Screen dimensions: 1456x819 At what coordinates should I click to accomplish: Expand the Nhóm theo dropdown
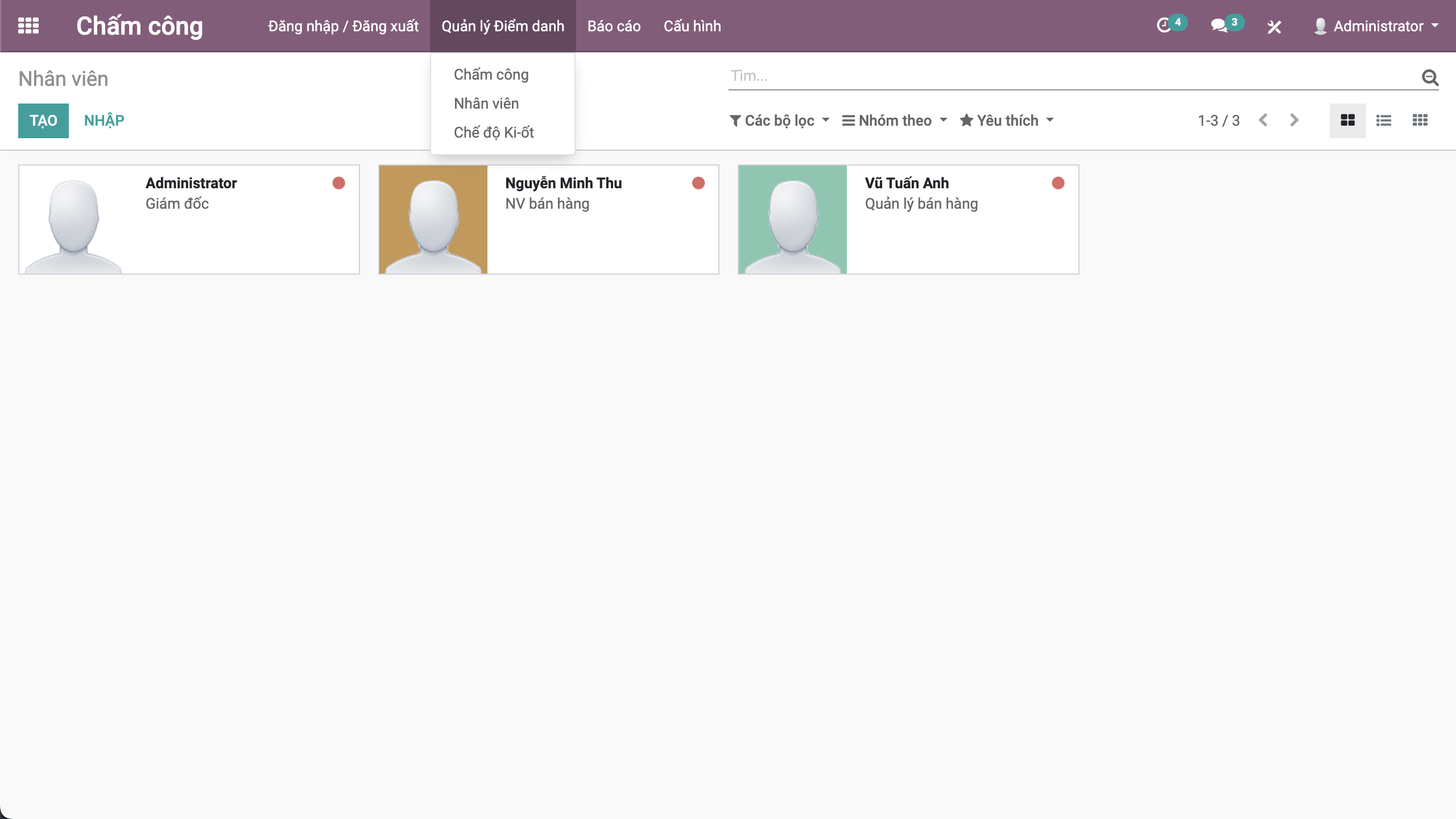(894, 121)
